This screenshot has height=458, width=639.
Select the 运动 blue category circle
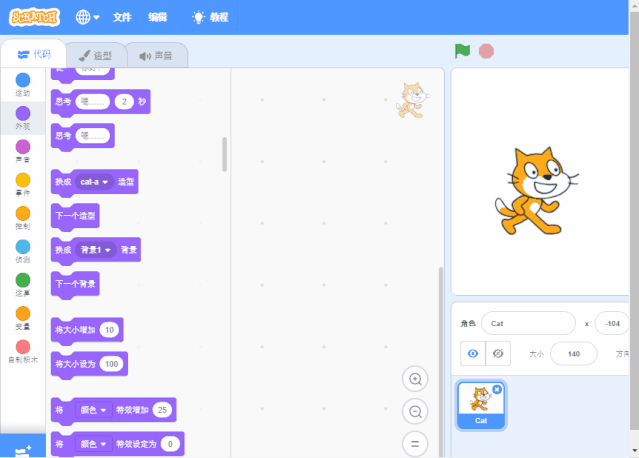(23, 80)
